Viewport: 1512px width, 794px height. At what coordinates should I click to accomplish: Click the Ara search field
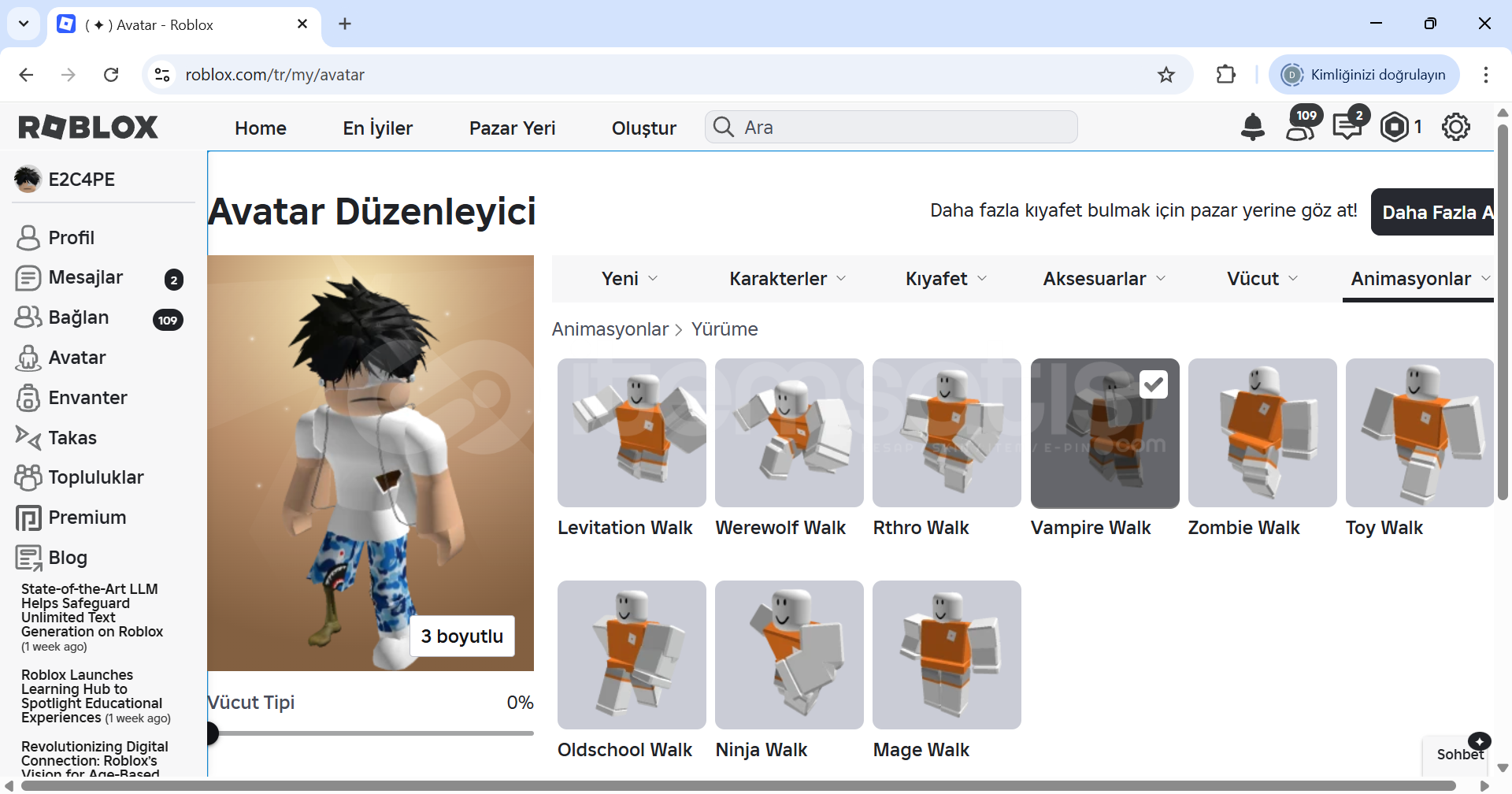(x=891, y=127)
